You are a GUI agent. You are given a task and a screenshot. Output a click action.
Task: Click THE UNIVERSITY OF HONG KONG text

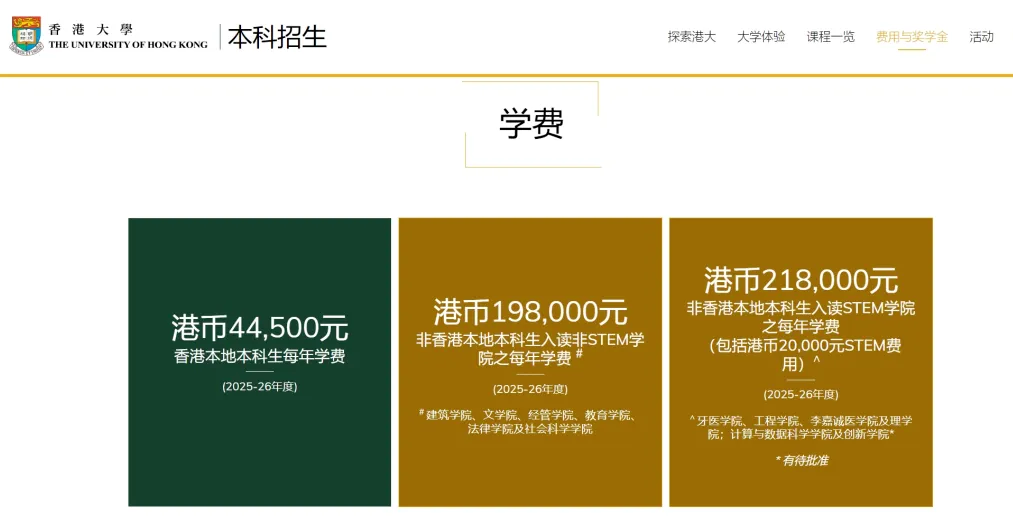(129, 45)
